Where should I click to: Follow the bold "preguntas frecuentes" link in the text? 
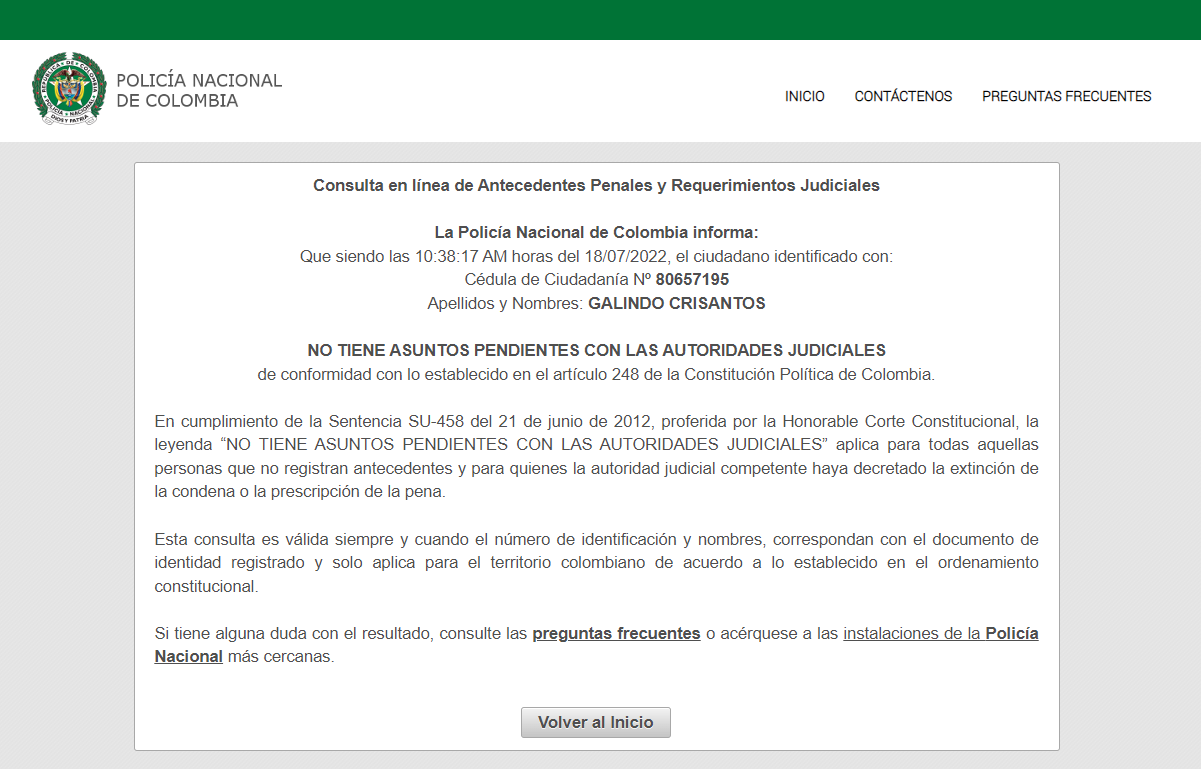coord(616,634)
